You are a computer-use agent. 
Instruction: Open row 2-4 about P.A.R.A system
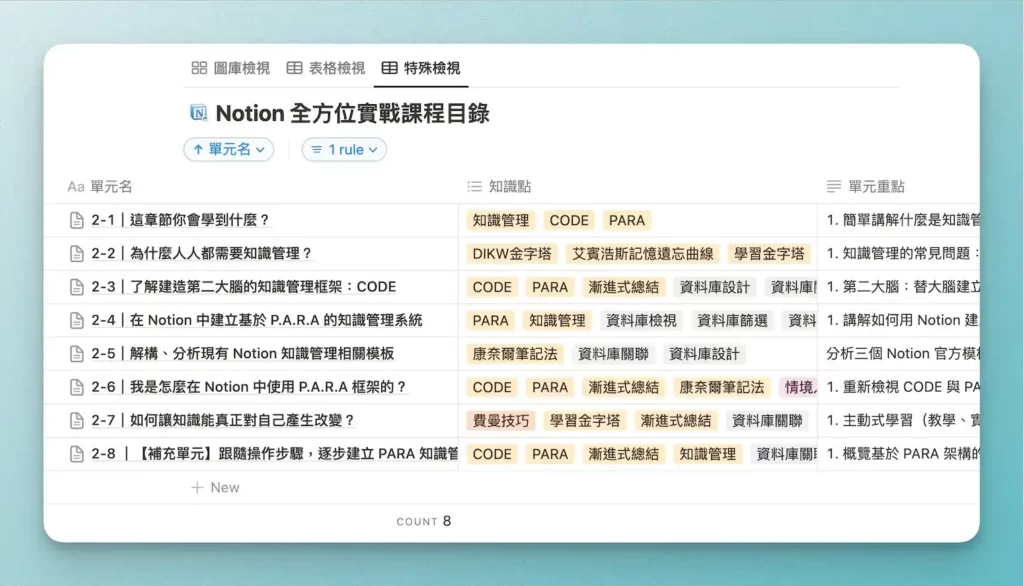pyautogui.click(x=257, y=320)
